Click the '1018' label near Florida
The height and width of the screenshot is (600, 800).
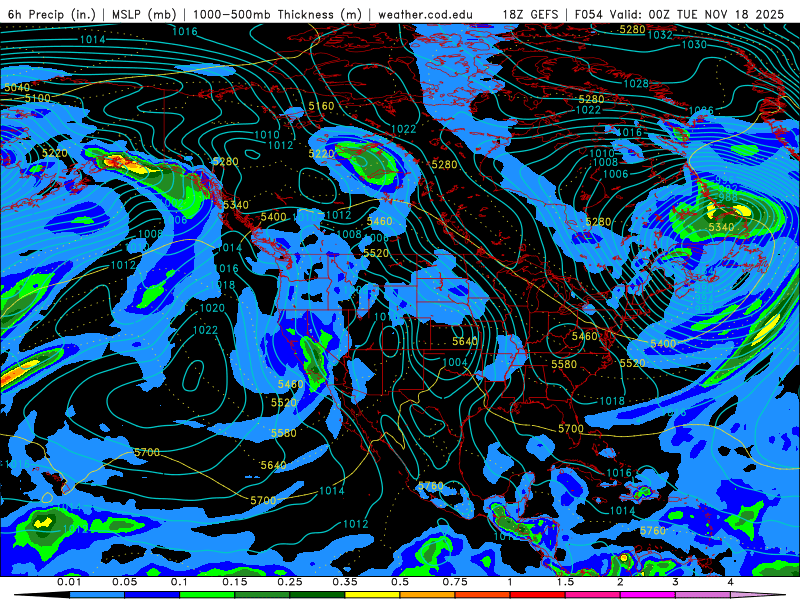(612, 401)
